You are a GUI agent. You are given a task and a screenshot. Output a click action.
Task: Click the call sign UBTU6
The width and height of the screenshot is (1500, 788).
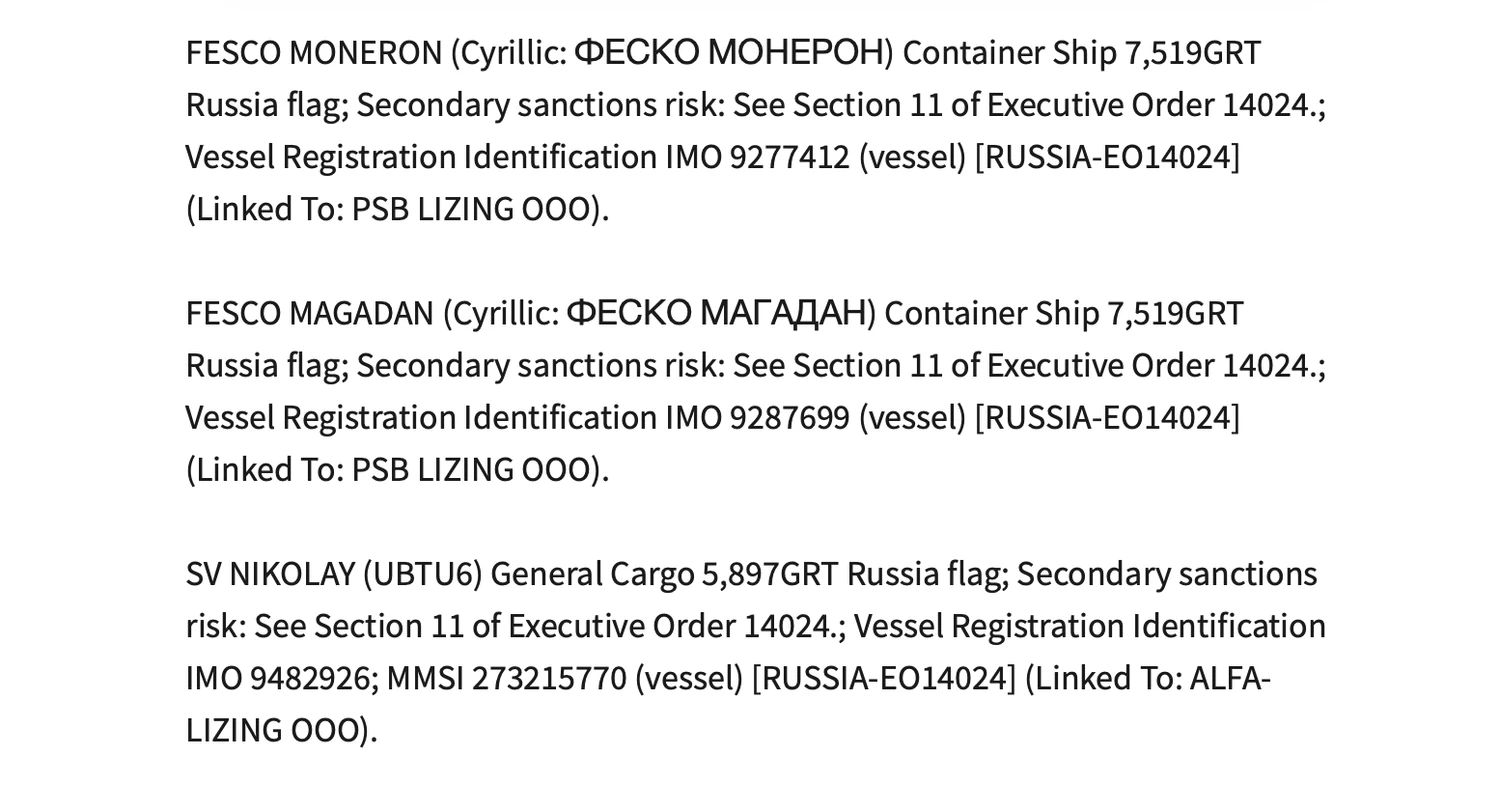point(422,575)
